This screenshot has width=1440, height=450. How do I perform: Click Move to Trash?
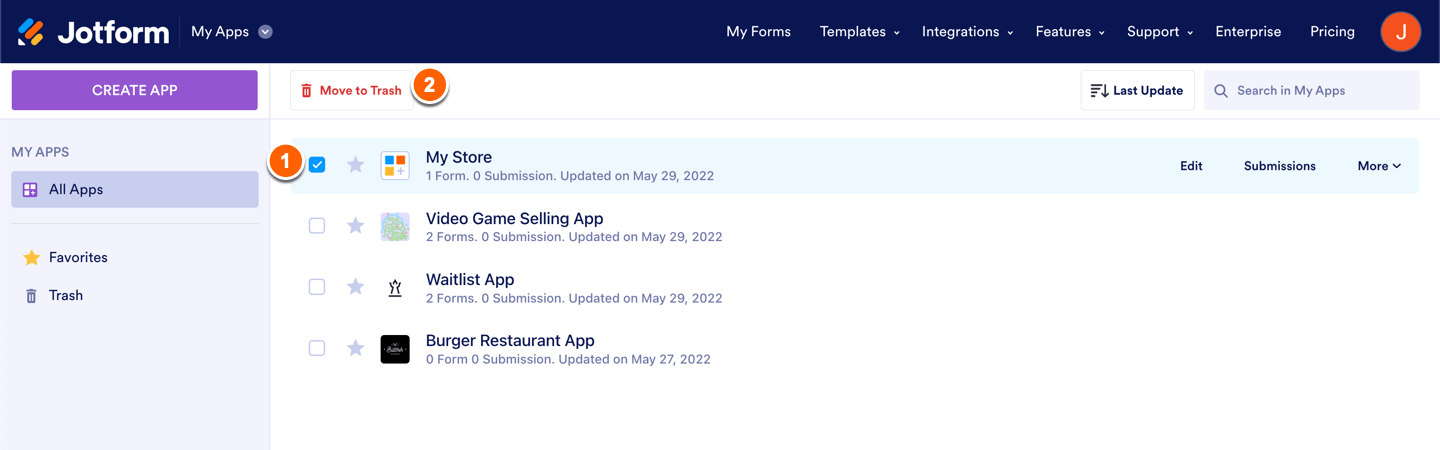point(351,91)
